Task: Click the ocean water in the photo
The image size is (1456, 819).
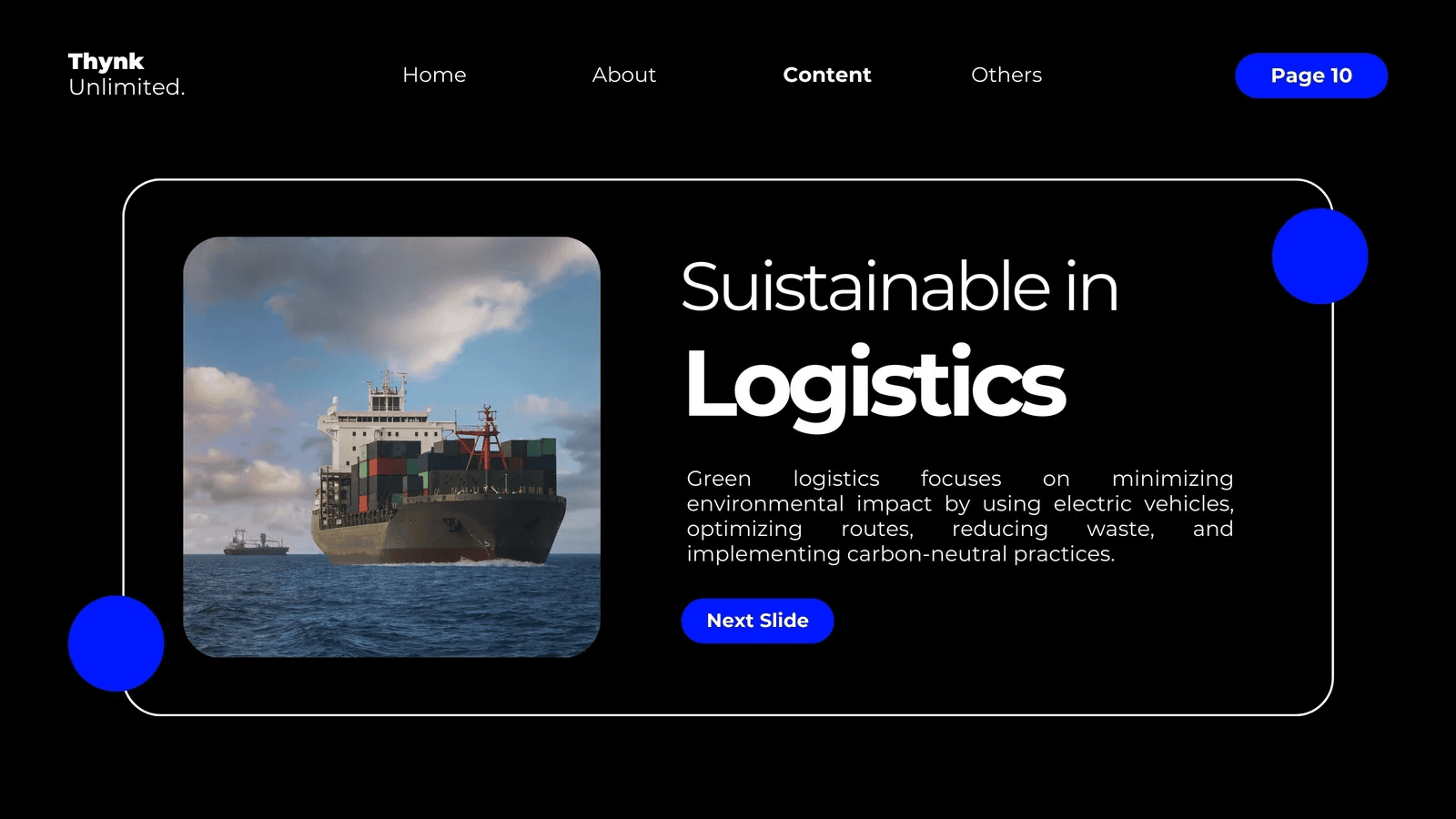Action: pos(391,610)
